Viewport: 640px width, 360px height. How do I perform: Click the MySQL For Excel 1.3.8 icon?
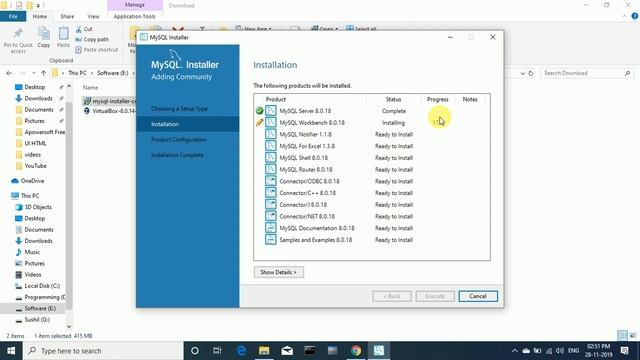tap(271, 146)
